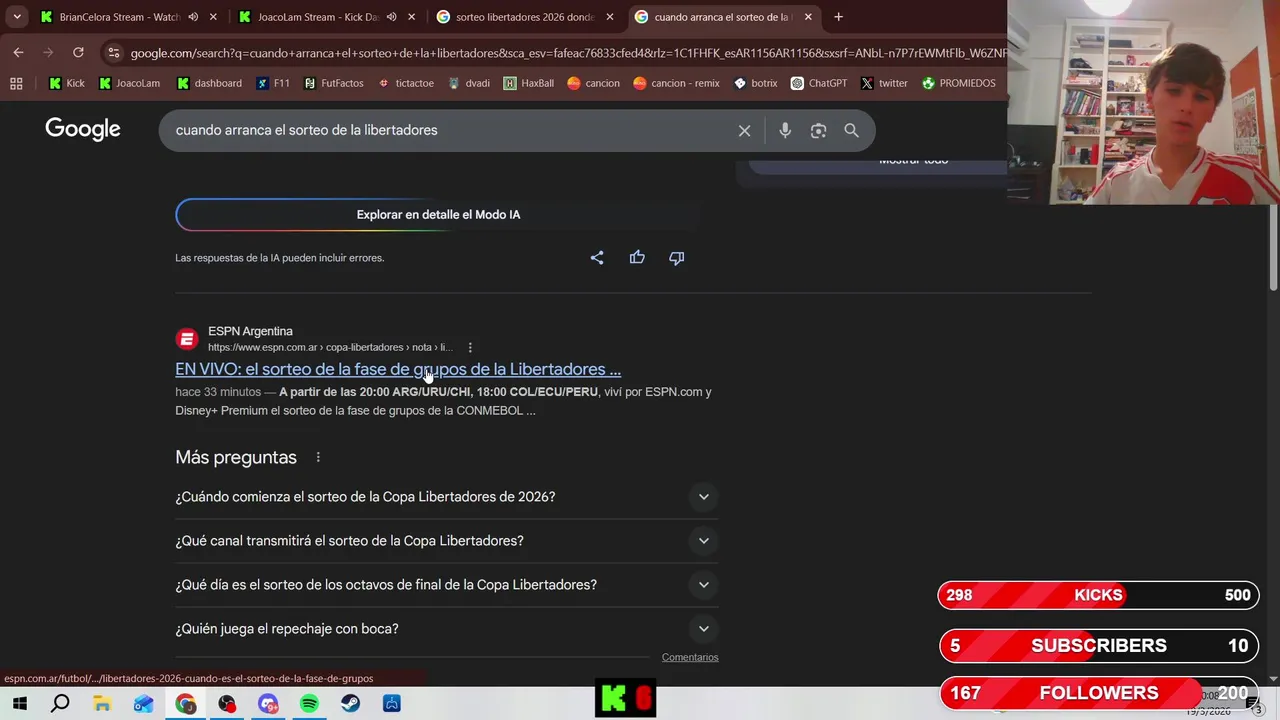The image size is (1280, 720).
Task: Click the KICKS goal progress bar
Action: tap(1098, 595)
